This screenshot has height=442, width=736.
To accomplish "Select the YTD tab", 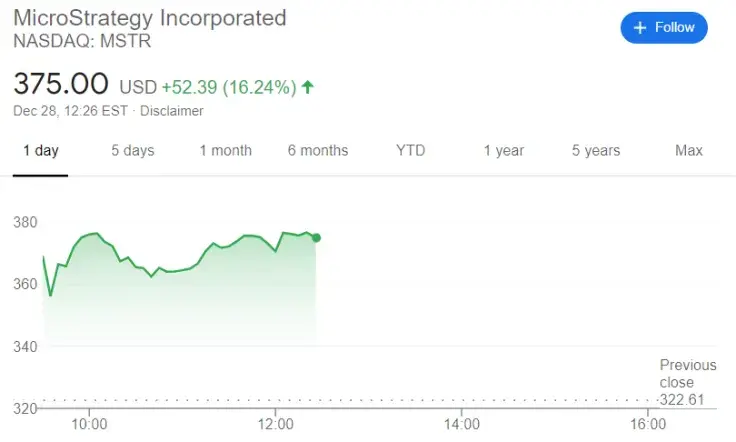I will click(411, 151).
